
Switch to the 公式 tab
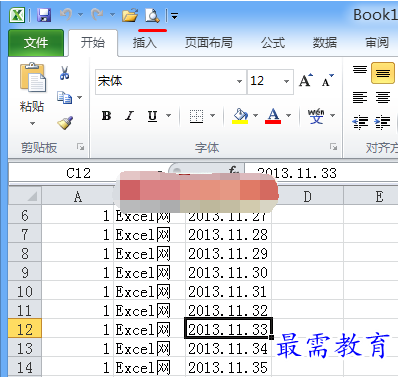coord(273,43)
